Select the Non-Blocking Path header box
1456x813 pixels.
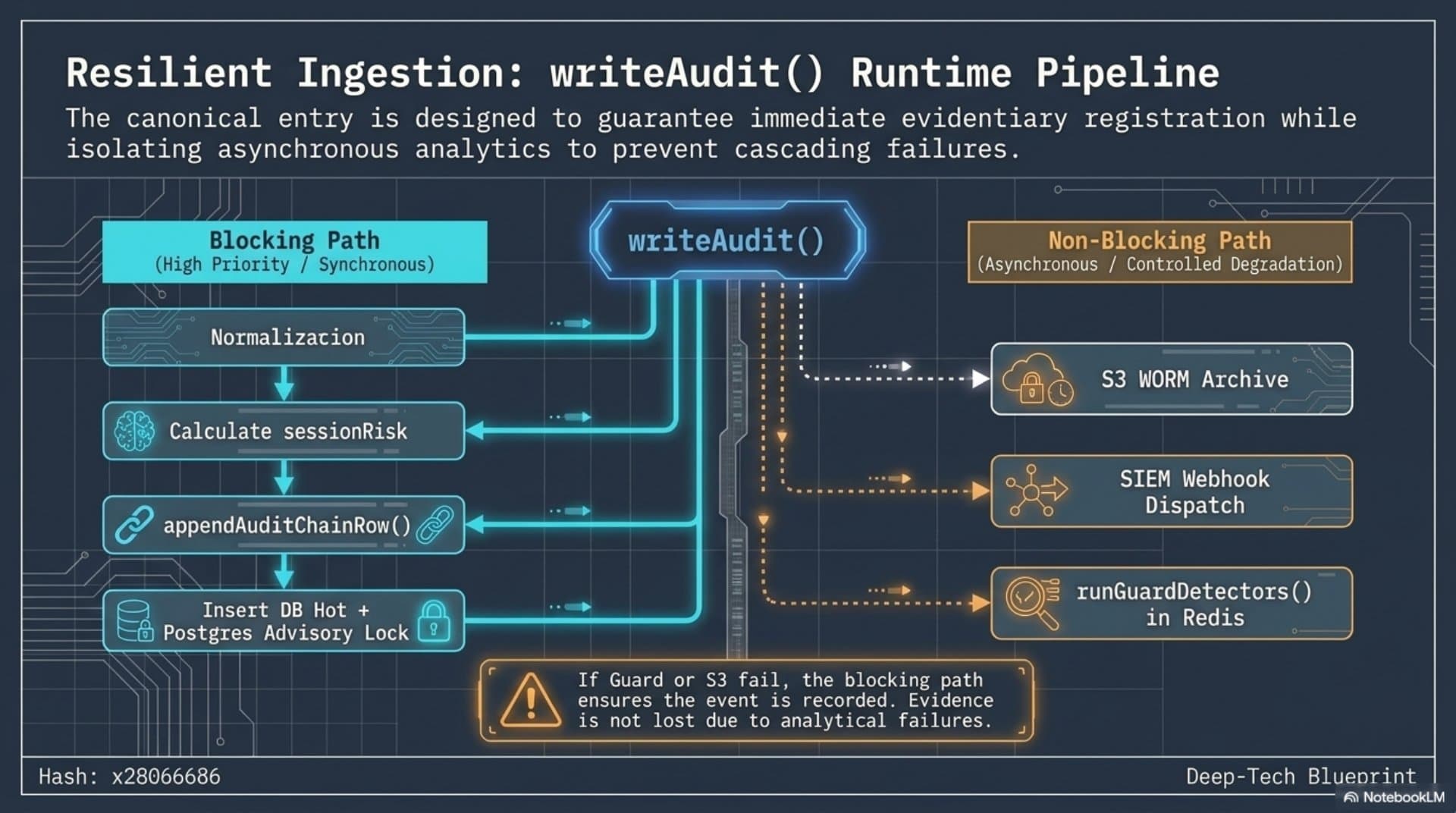[1159, 252]
